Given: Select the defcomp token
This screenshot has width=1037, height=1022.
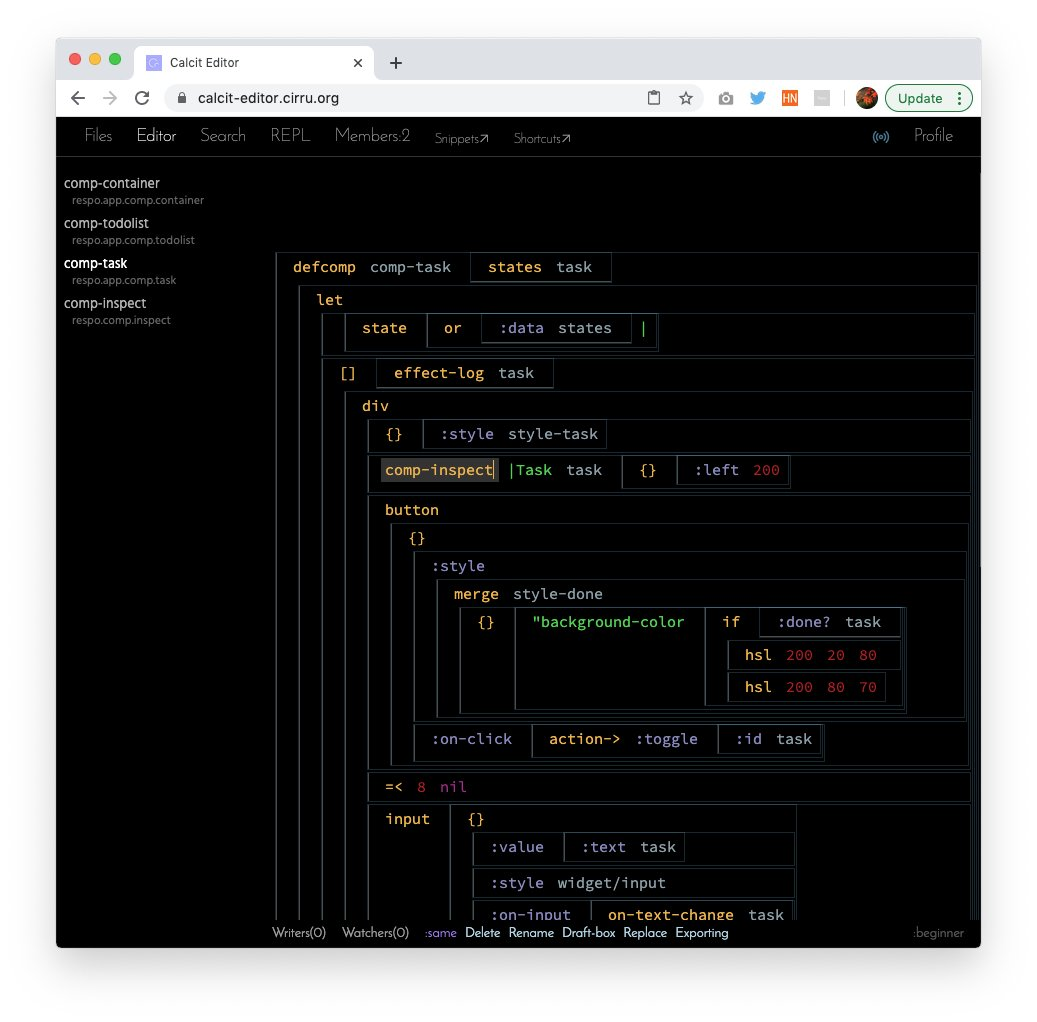Looking at the screenshot, I should [x=324, y=267].
